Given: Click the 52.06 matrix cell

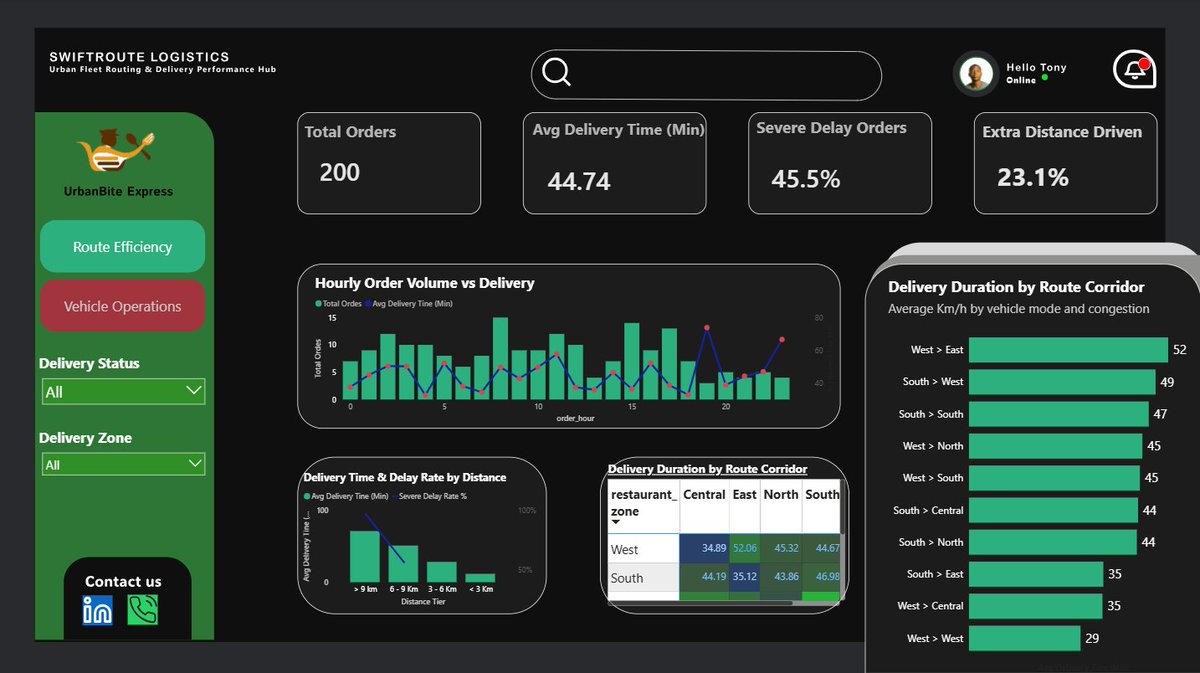Looking at the screenshot, I should [745, 549].
